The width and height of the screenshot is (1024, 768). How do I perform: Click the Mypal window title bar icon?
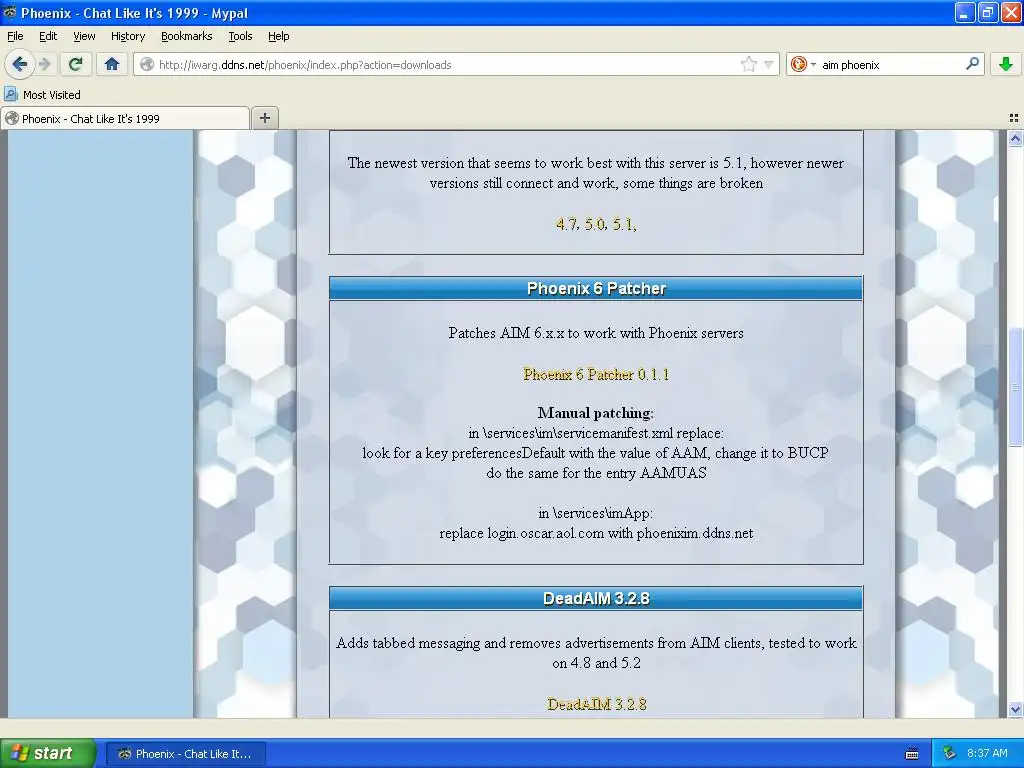[10, 12]
